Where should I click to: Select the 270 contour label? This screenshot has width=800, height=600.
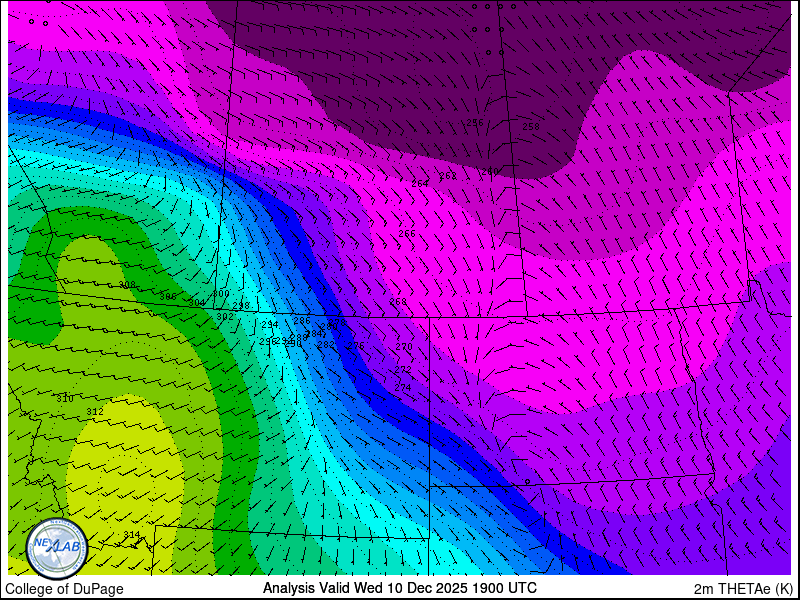404,347
